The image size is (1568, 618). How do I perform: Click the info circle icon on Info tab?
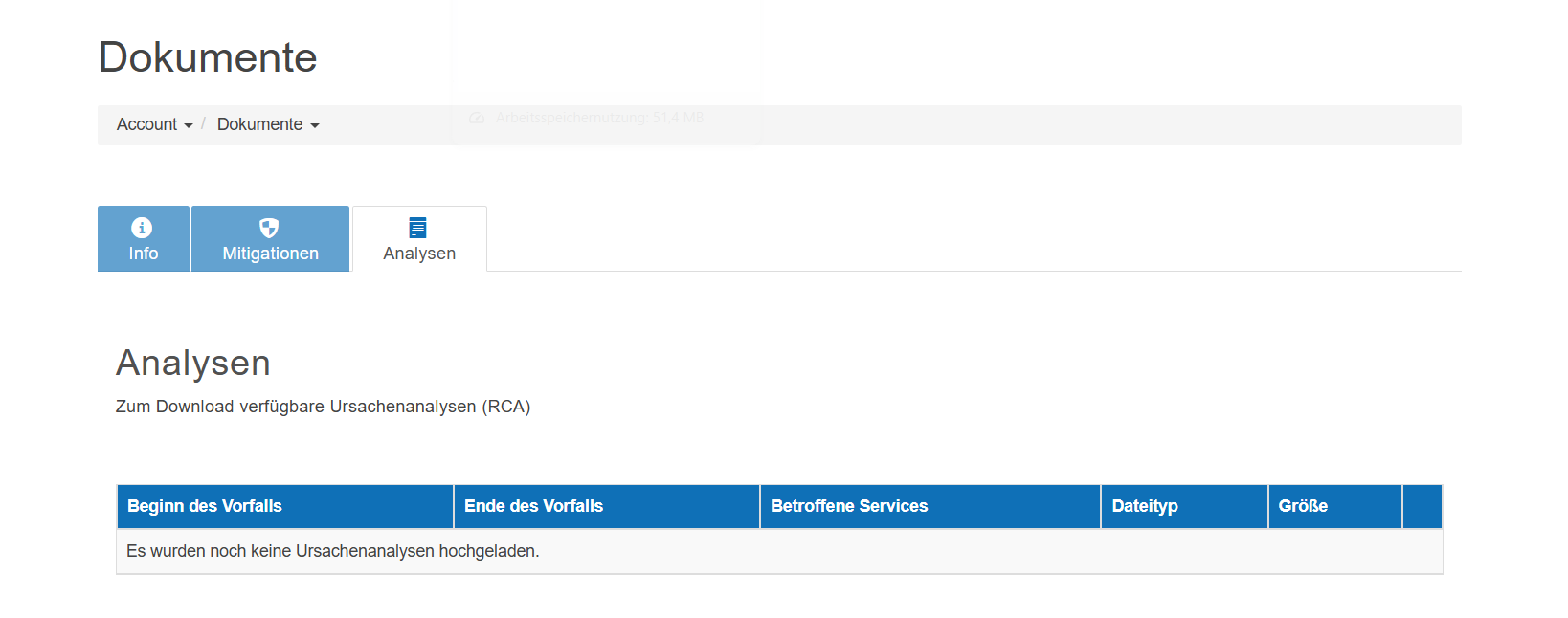142,228
